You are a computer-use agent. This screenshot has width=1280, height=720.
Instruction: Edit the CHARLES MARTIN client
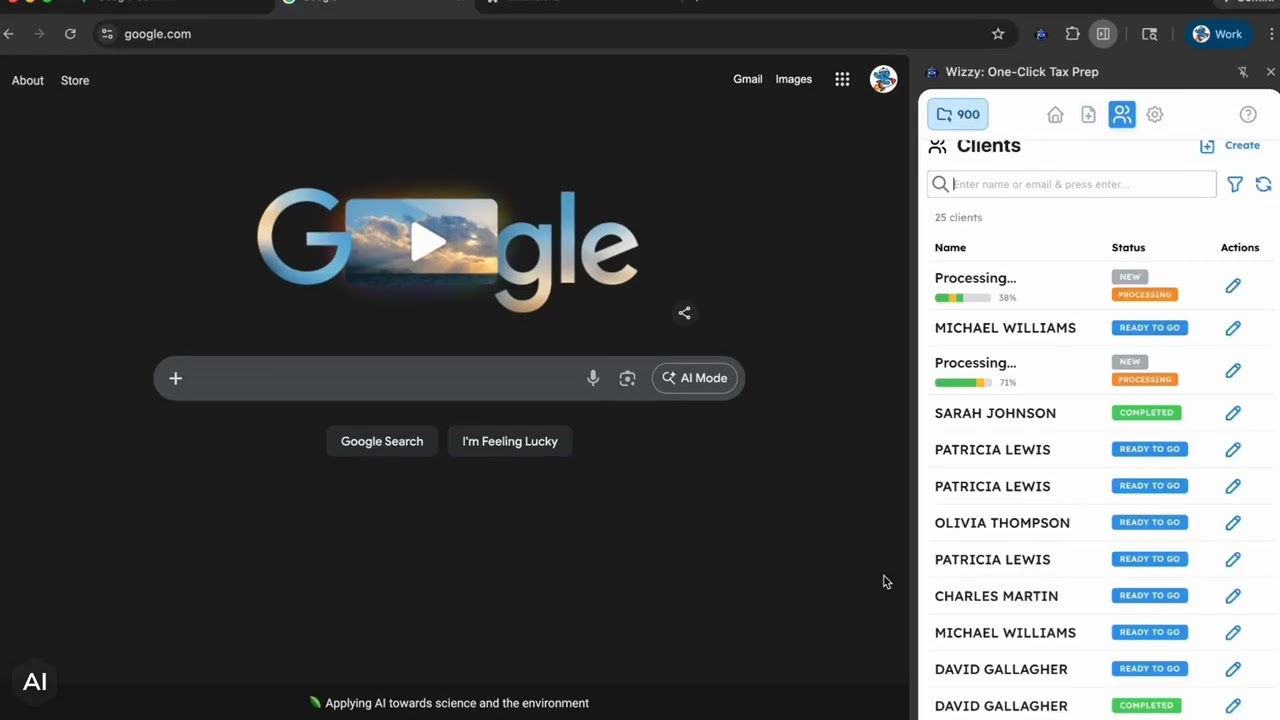click(1233, 596)
